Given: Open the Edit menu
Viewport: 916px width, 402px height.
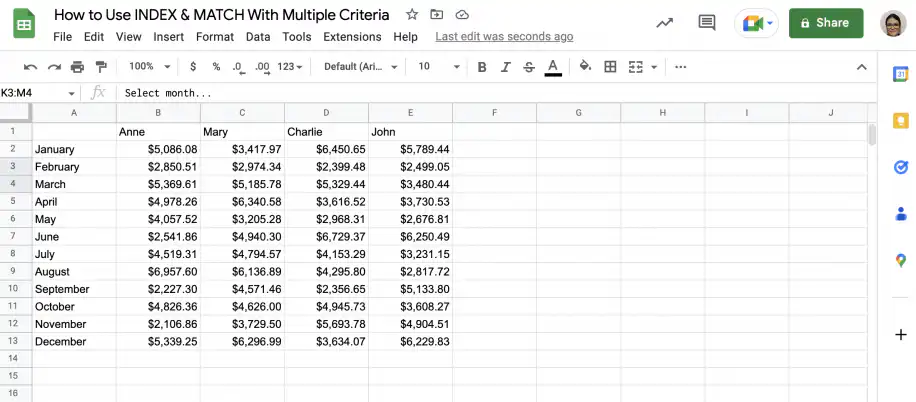Looking at the screenshot, I should pyautogui.click(x=94, y=37).
